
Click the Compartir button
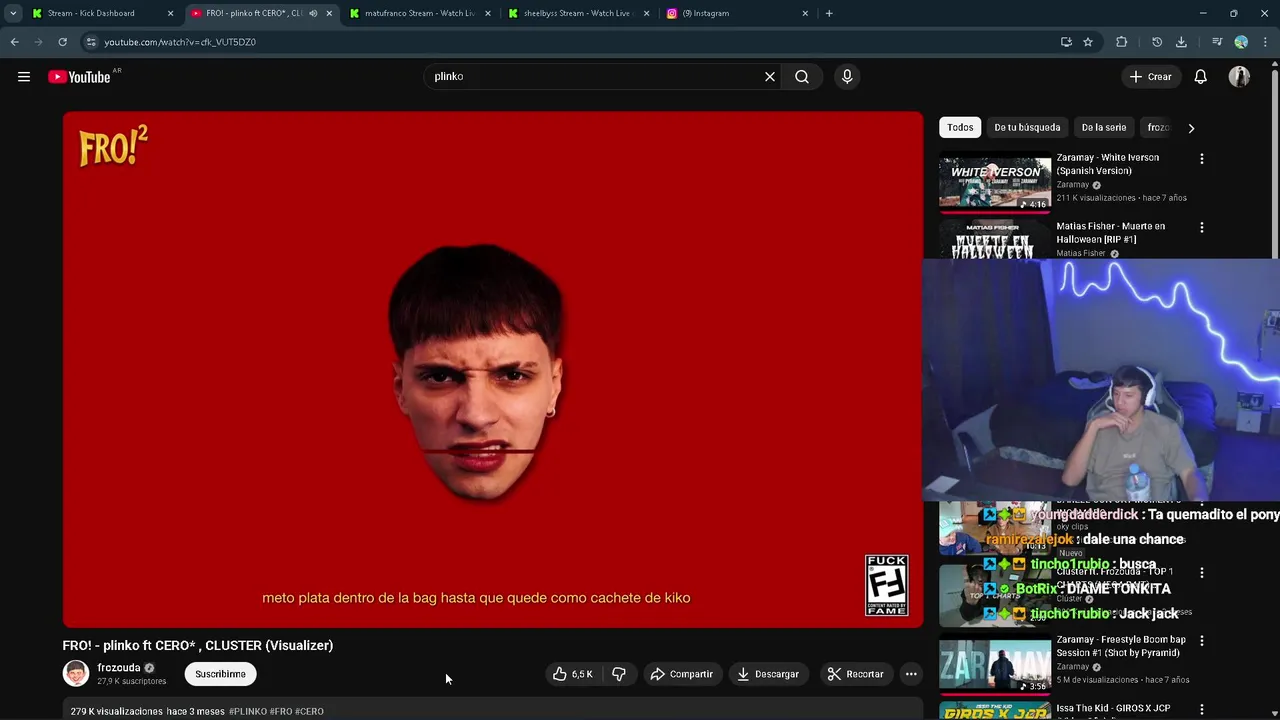coord(681,674)
